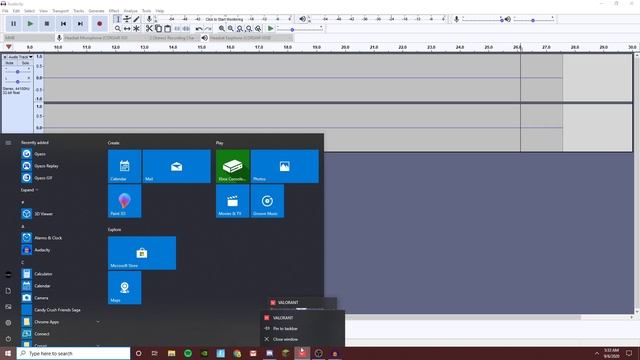
Task: Begin recording with the red Record button
Action: pyautogui.click(x=100, y=24)
